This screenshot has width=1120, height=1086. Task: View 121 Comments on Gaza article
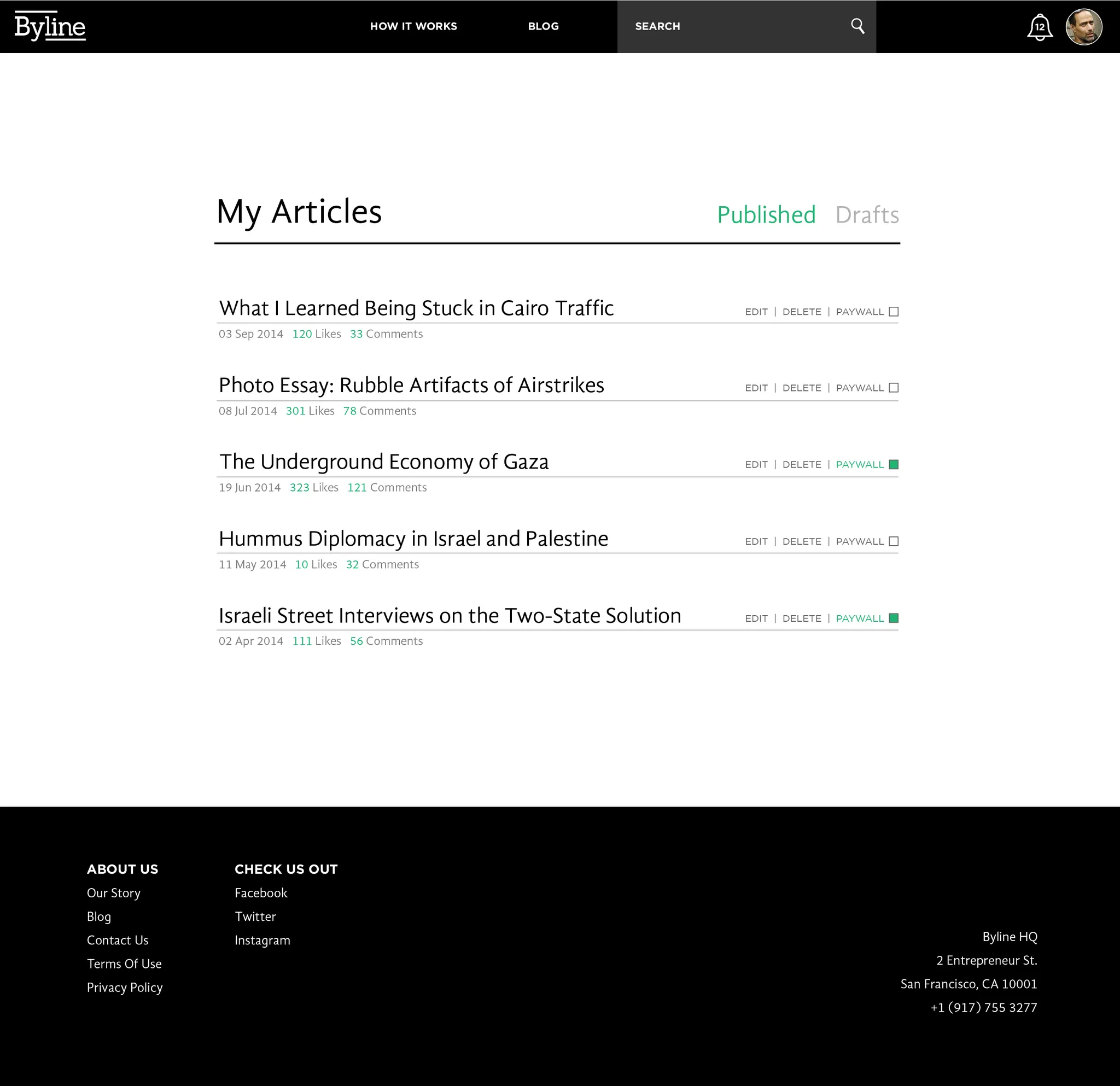pos(387,487)
